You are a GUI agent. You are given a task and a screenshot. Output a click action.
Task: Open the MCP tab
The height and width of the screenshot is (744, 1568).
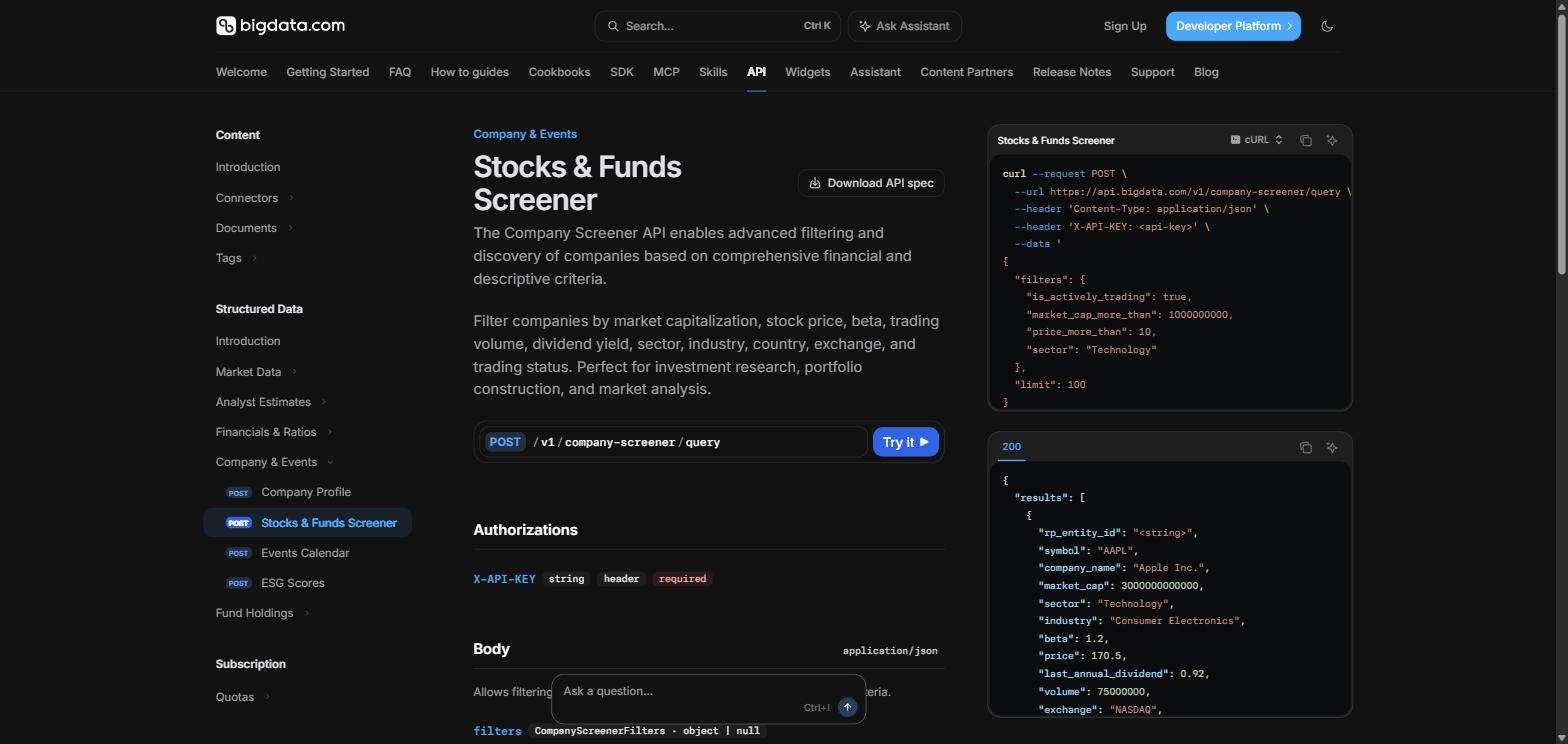666,72
